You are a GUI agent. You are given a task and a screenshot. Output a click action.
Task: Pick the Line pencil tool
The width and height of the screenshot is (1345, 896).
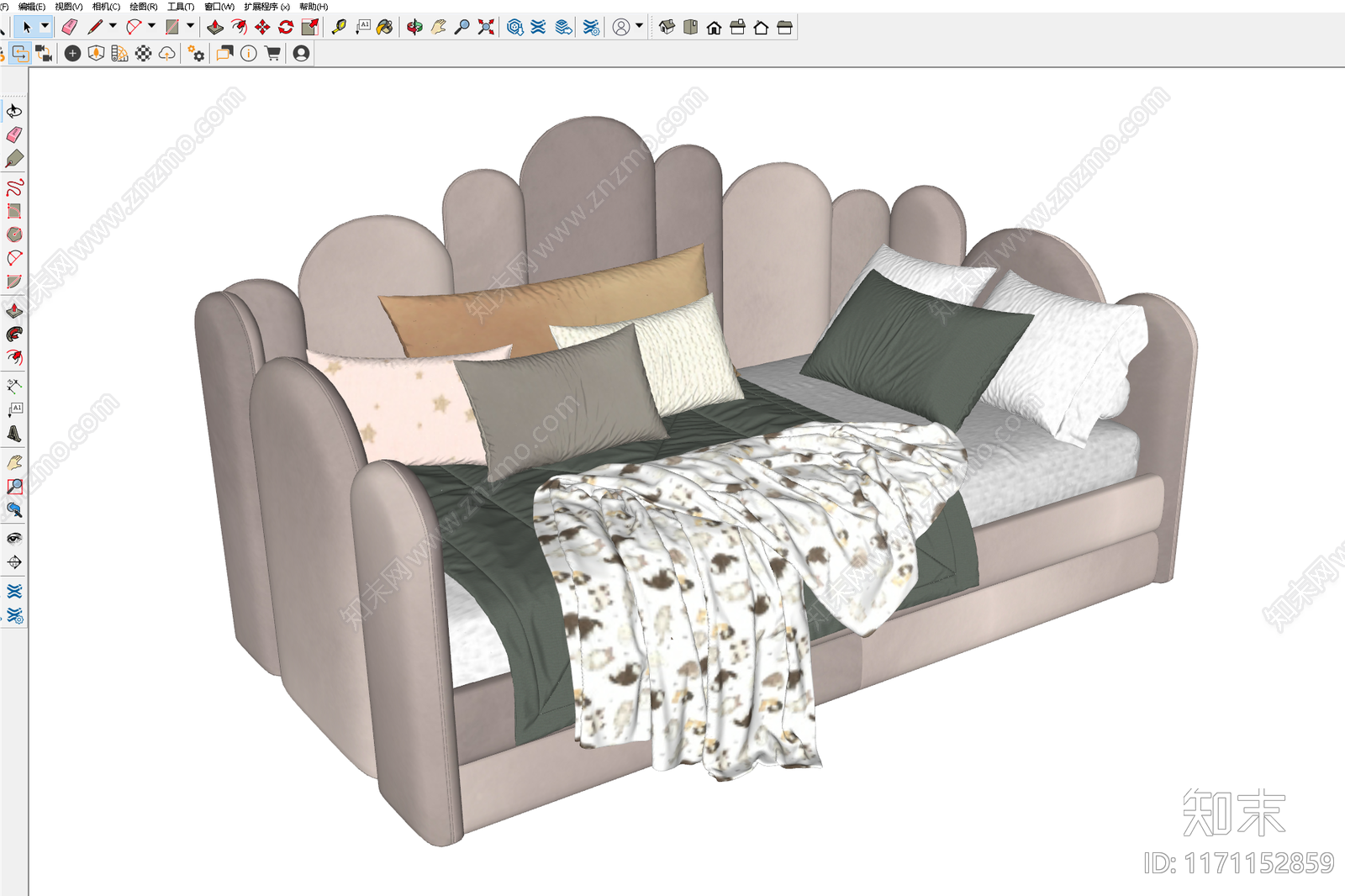[95, 28]
